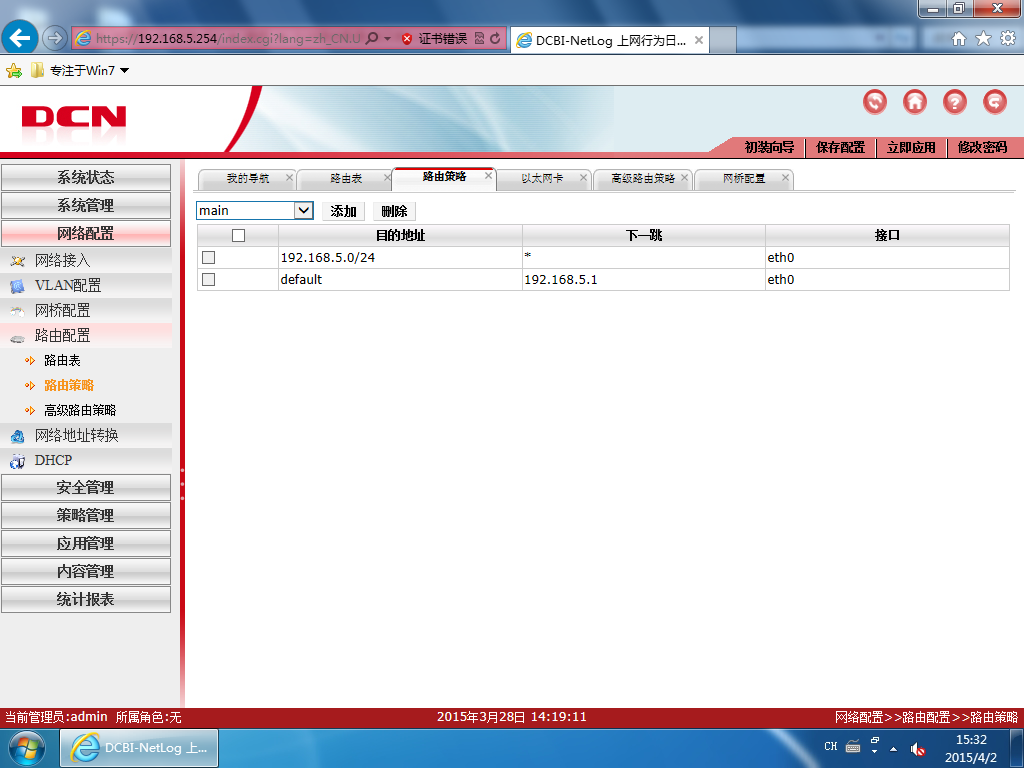
Task: Click the red refresh circle icon in header
Action: pyautogui.click(x=874, y=102)
